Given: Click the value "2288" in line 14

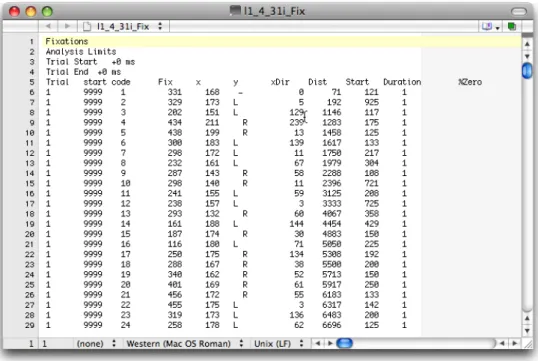Looking at the screenshot, I should [x=332, y=173].
